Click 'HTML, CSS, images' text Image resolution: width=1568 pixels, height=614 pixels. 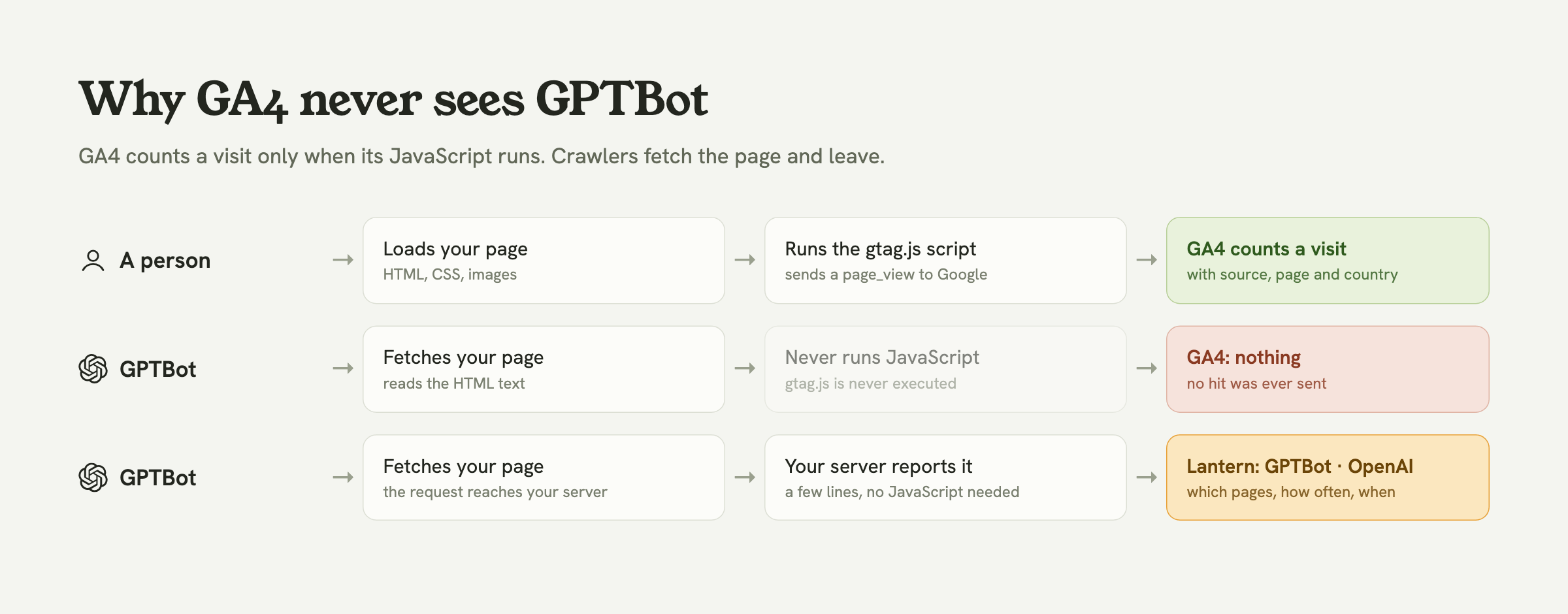(449, 275)
